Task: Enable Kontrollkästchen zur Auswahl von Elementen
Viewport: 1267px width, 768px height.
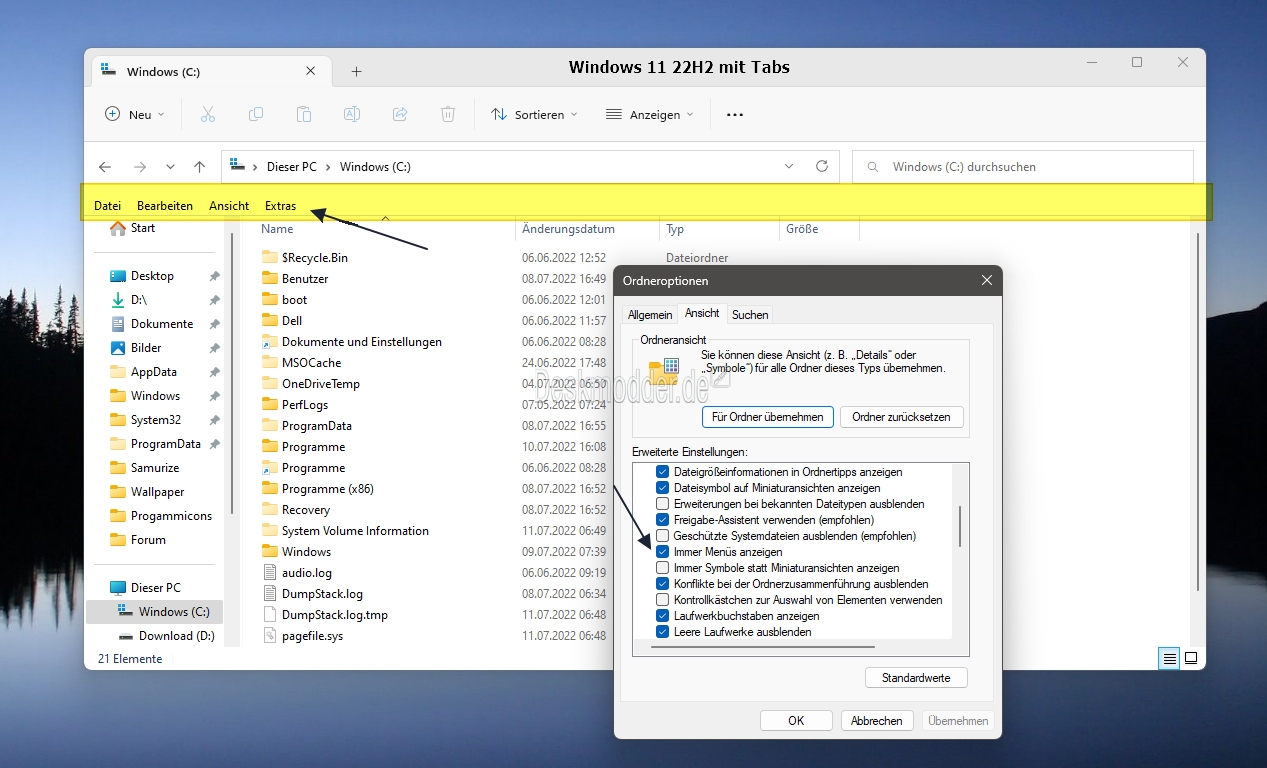Action: [x=662, y=600]
